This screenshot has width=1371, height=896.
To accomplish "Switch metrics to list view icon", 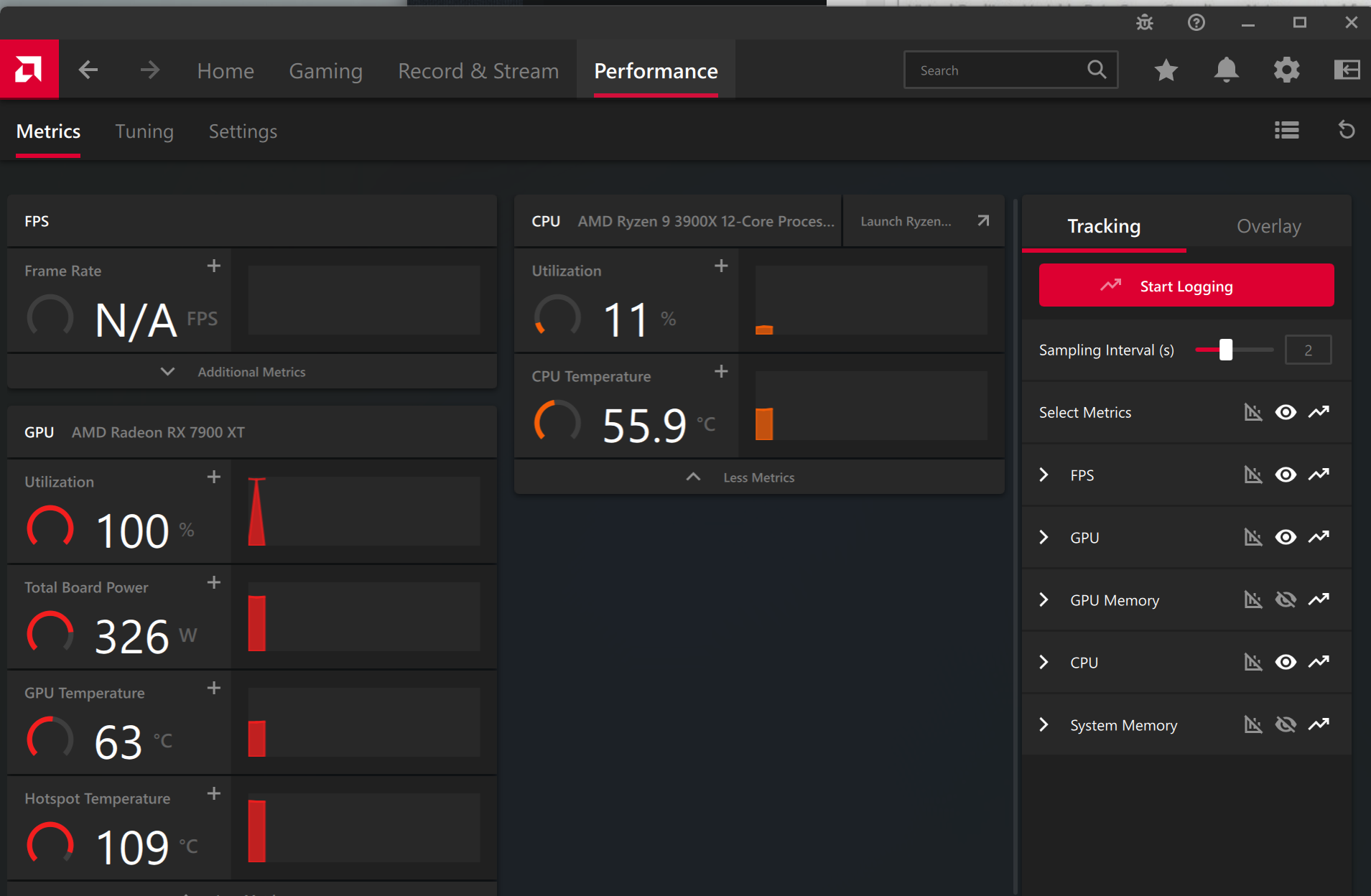I will coord(1286,131).
